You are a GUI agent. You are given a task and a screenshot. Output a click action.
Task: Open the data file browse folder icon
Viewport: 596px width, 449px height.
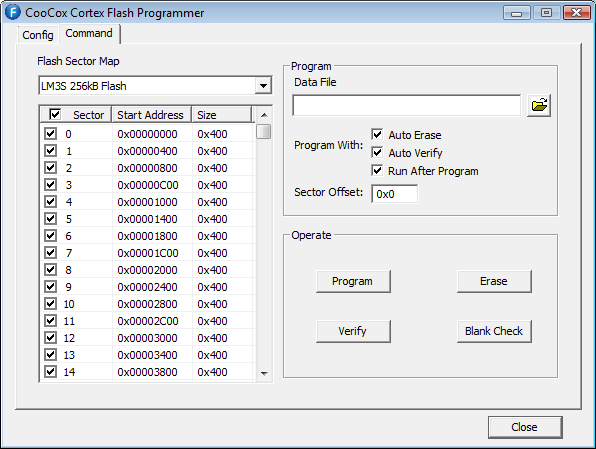539,105
